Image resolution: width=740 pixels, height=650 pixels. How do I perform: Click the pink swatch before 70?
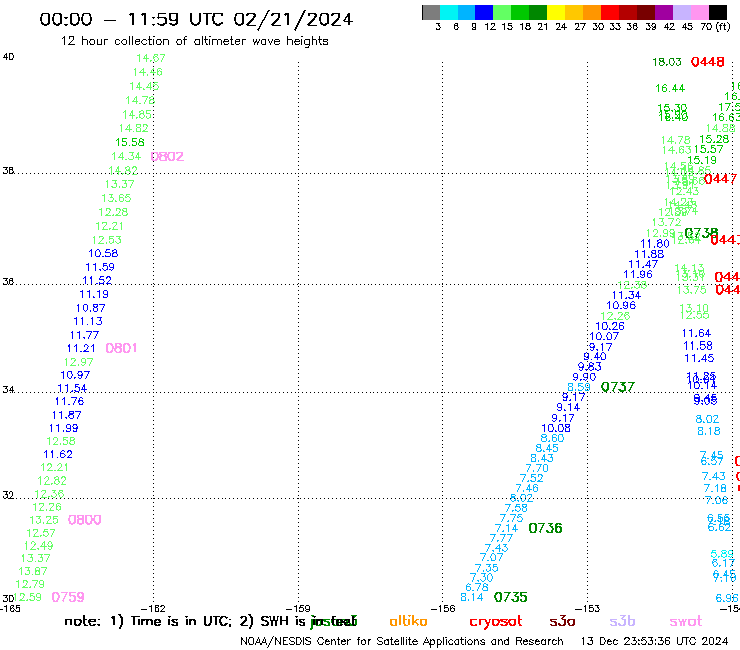[699, 12]
